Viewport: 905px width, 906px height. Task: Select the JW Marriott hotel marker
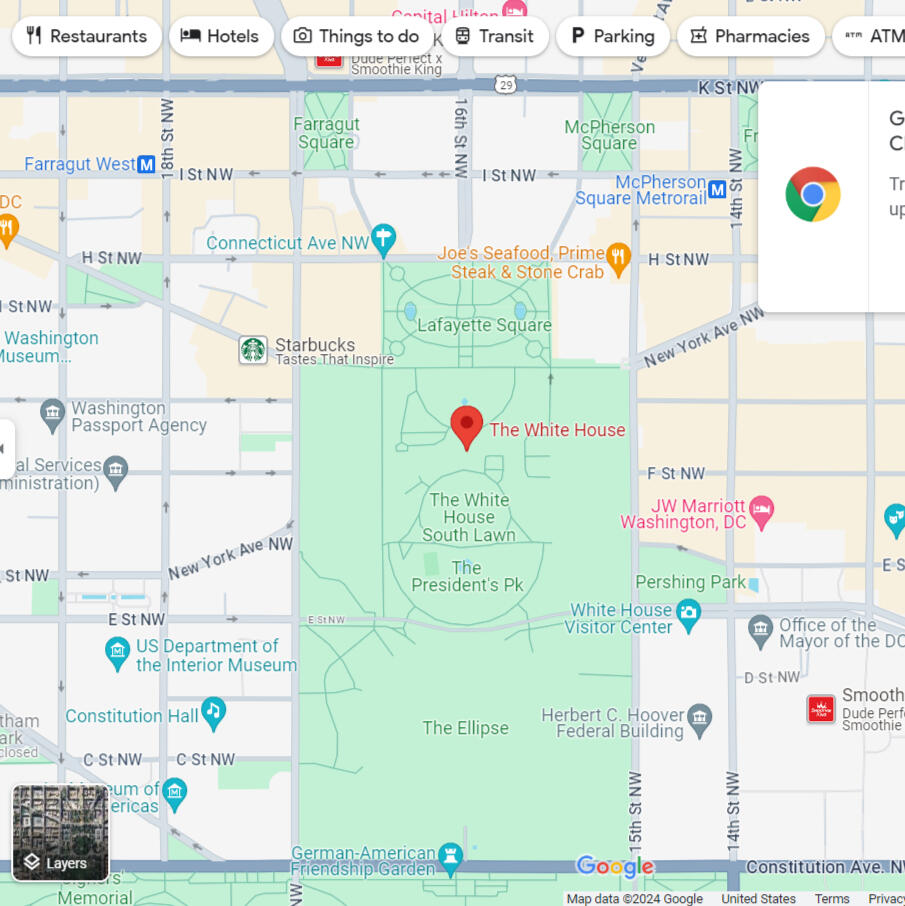click(x=762, y=511)
